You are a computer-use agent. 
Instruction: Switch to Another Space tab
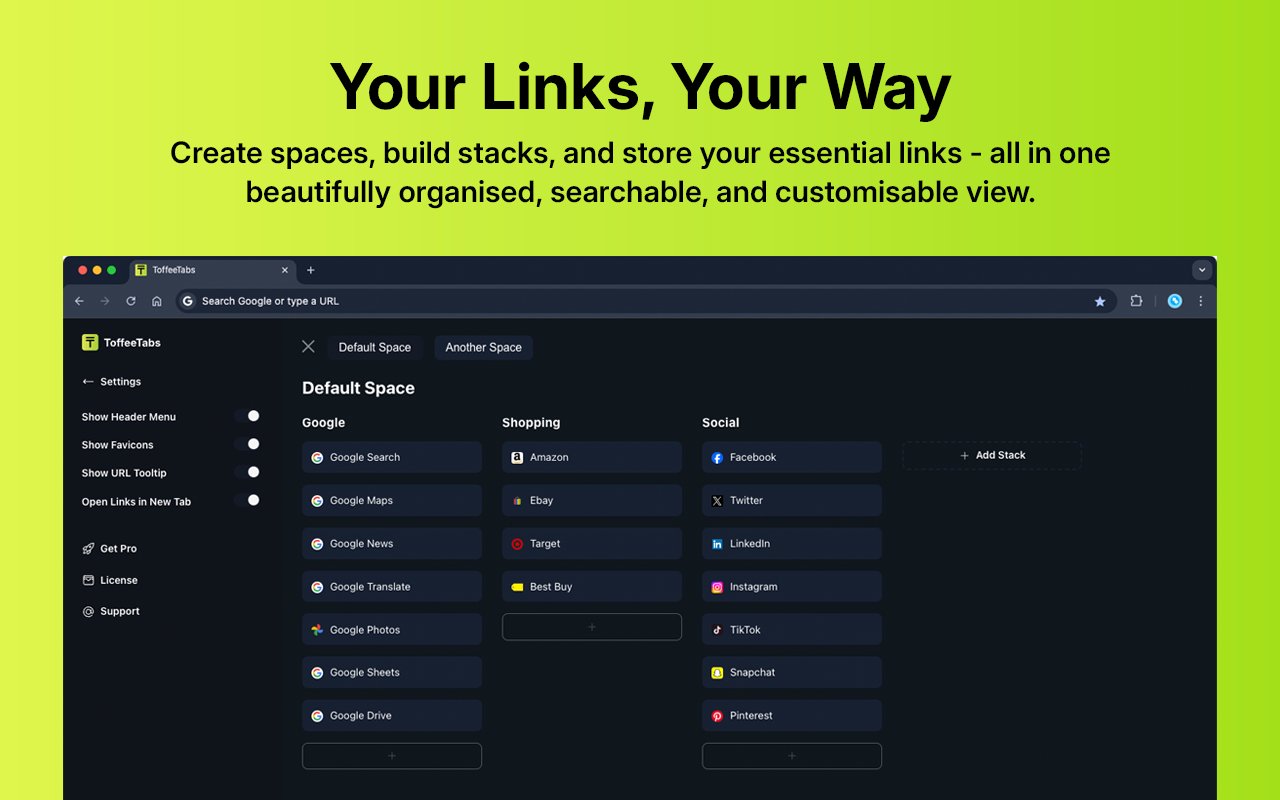click(484, 347)
